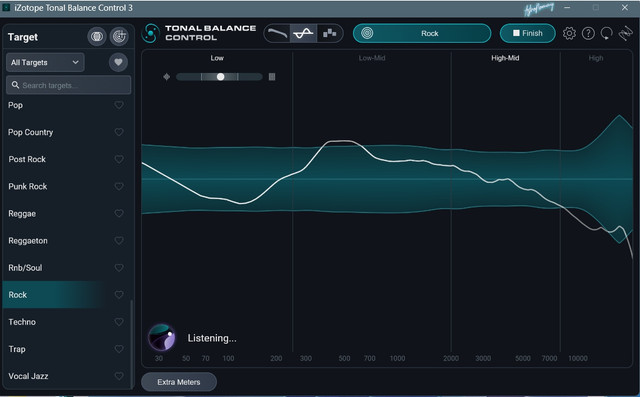Click the High band label
Viewport: 640px width, 397px height.
[x=596, y=58]
